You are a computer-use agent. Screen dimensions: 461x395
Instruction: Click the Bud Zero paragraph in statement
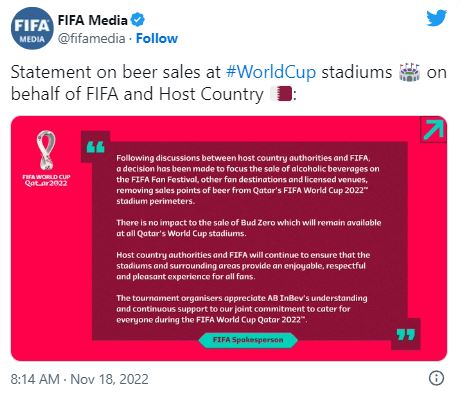point(249,228)
